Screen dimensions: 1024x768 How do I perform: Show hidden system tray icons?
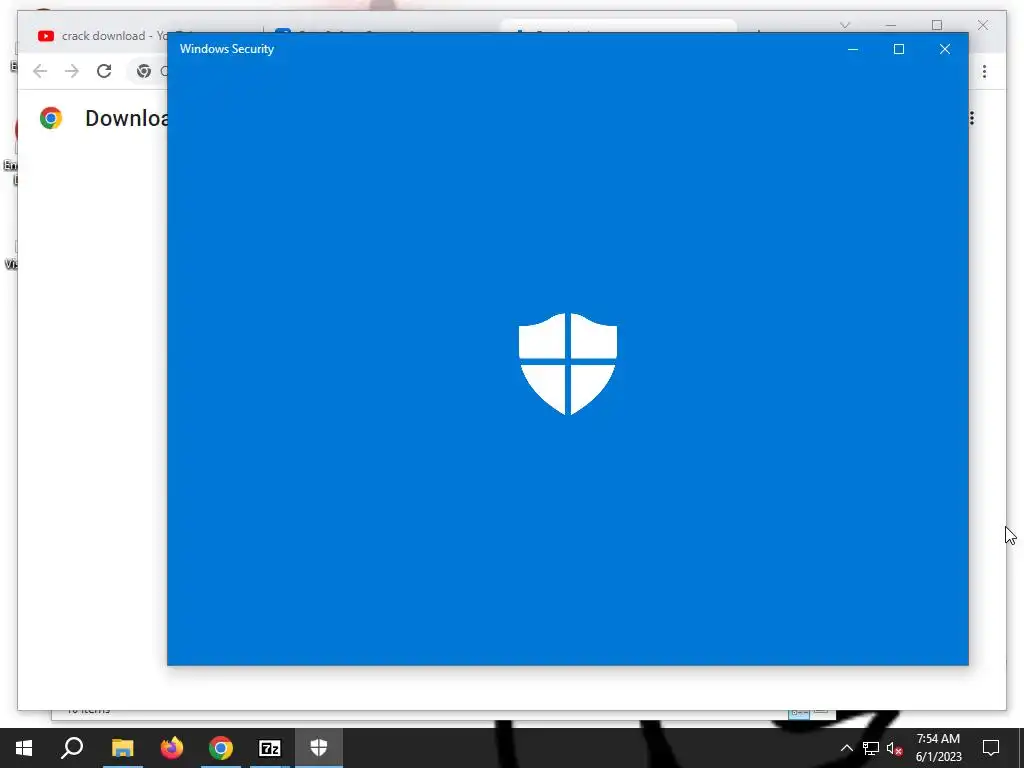point(846,748)
